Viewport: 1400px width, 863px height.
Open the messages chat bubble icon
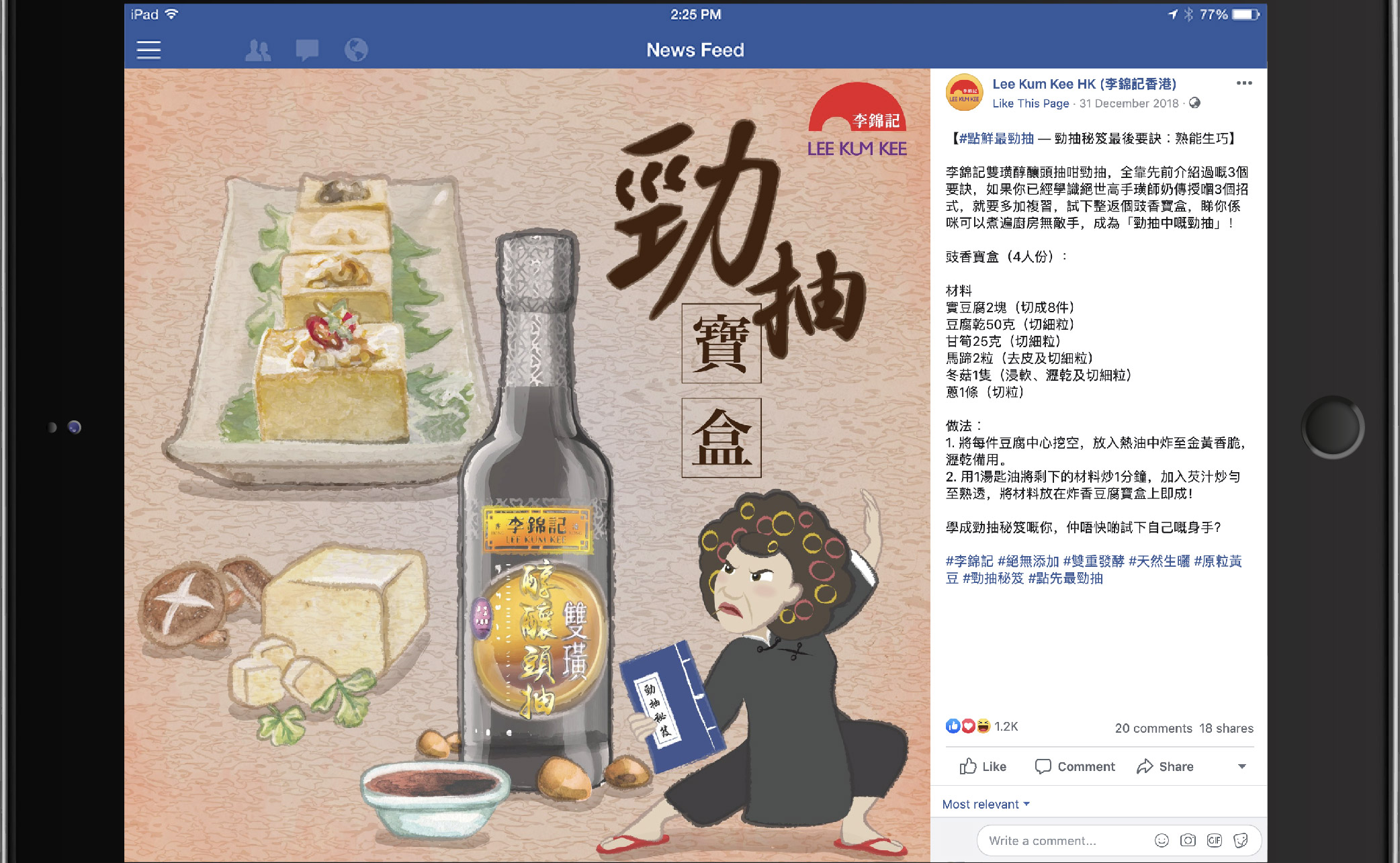307,50
